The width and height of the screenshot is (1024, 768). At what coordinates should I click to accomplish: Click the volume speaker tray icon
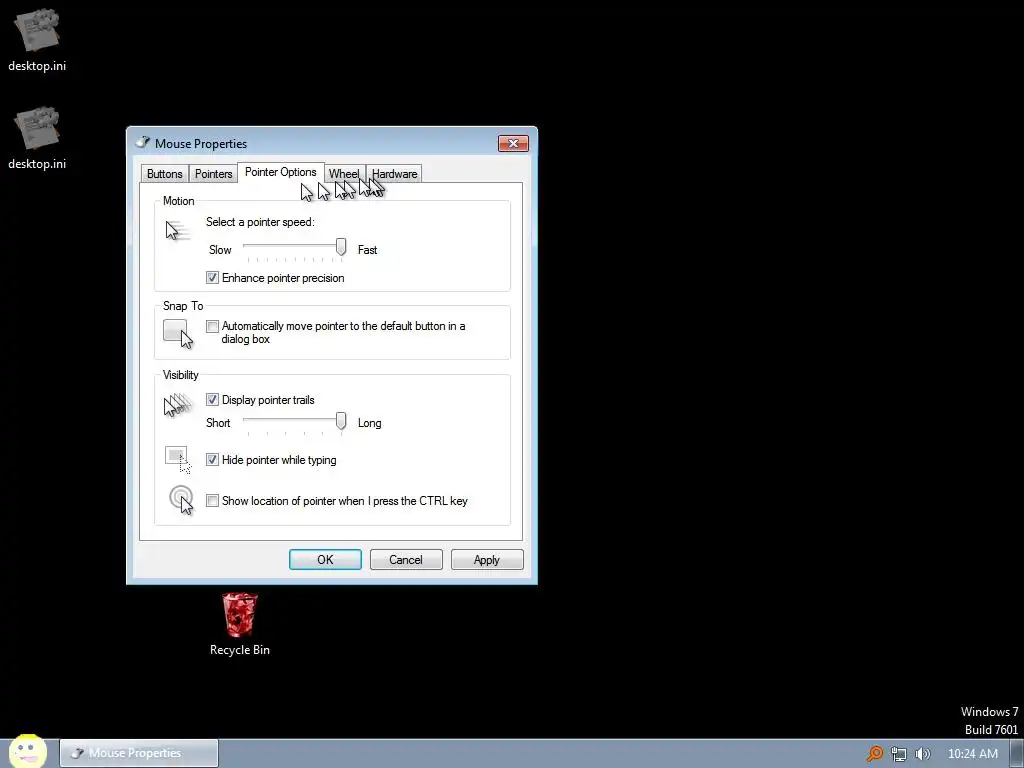tap(923, 754)
